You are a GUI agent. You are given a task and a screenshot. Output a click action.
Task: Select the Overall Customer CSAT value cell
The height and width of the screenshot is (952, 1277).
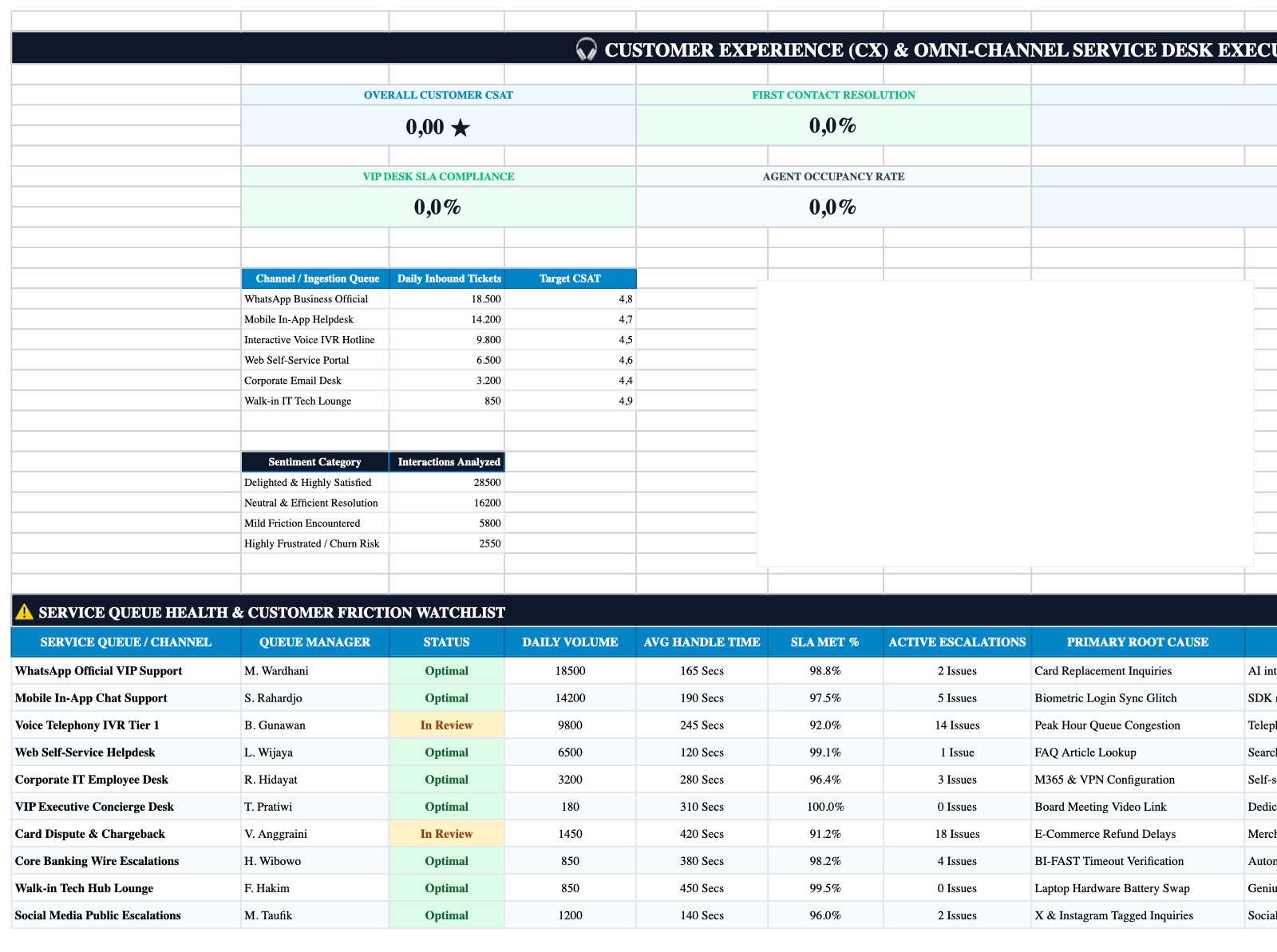click(438, 126)
